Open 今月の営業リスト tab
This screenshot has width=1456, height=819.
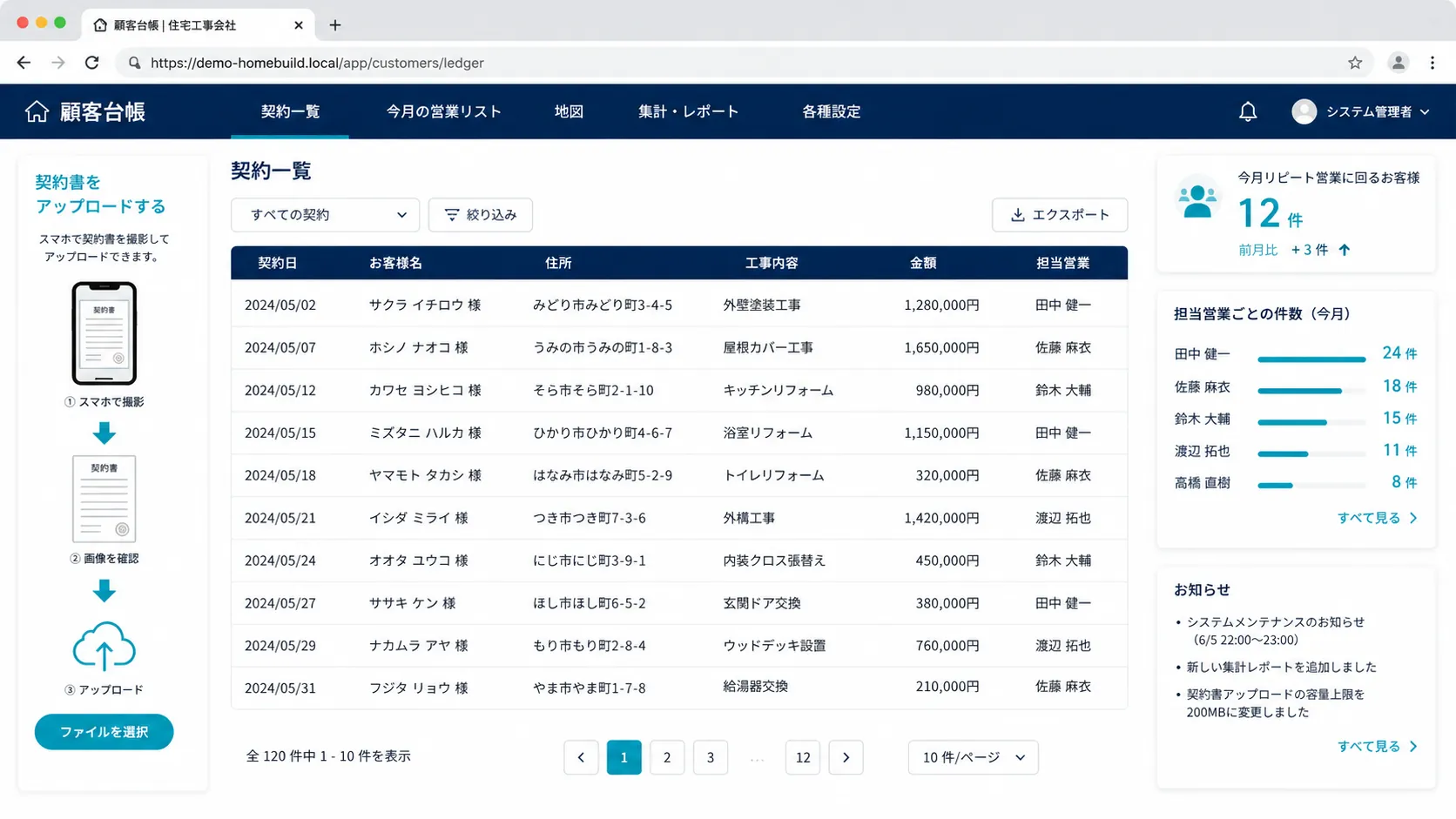tap(444, 111)
